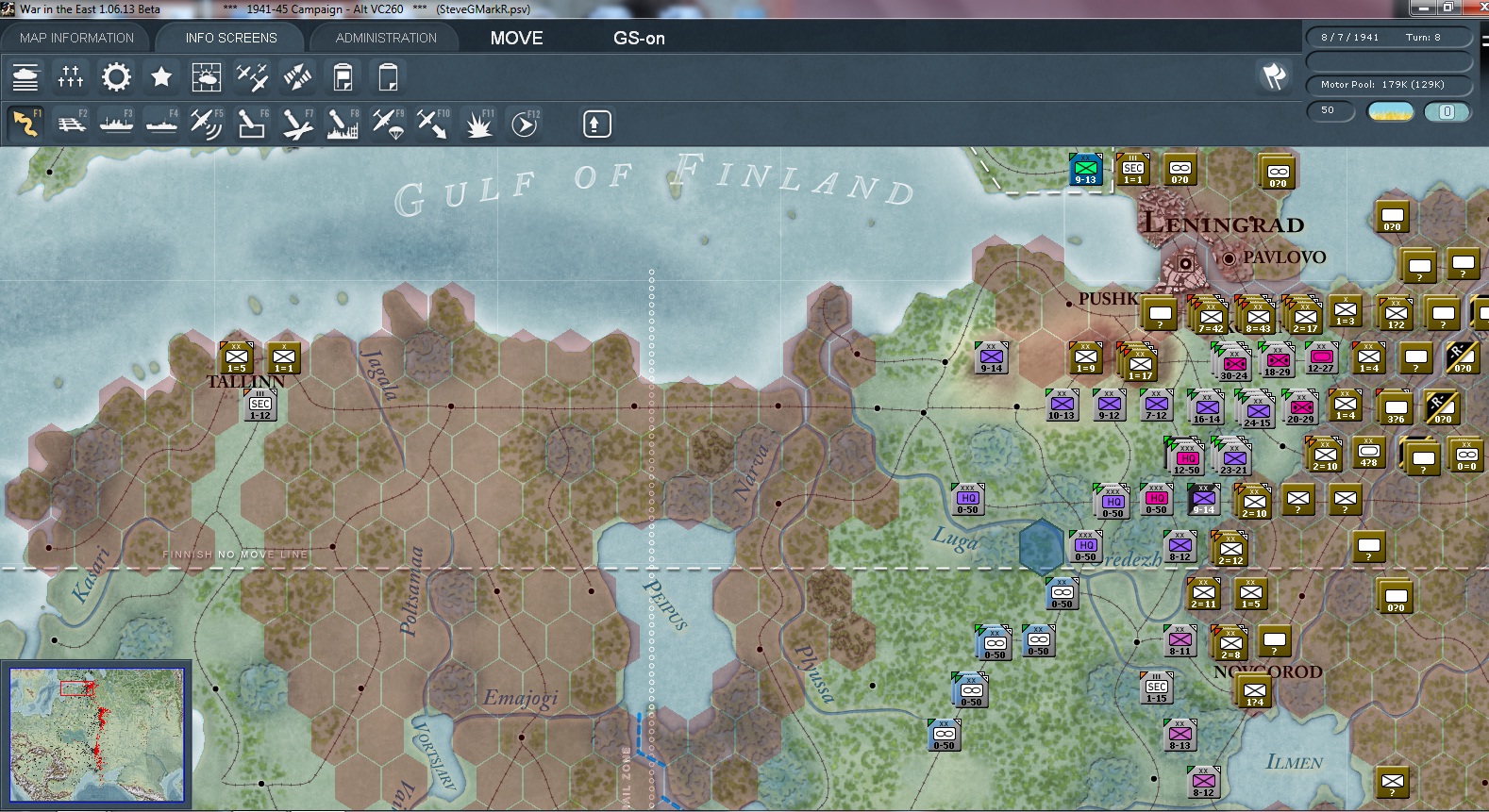
Task: Click the 8/7/1941 date and turn display
Action: coord(1388,38)
